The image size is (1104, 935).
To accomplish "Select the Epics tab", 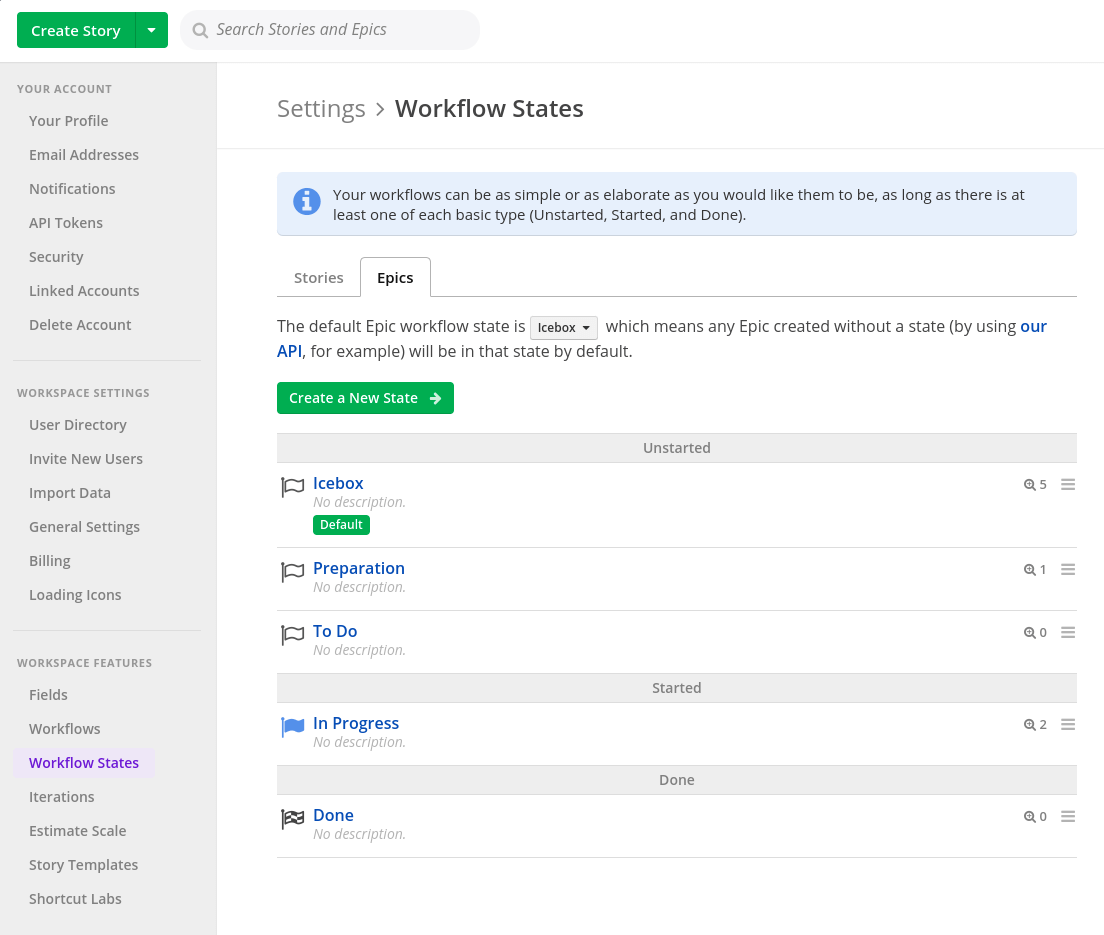I will click(395, 278).
